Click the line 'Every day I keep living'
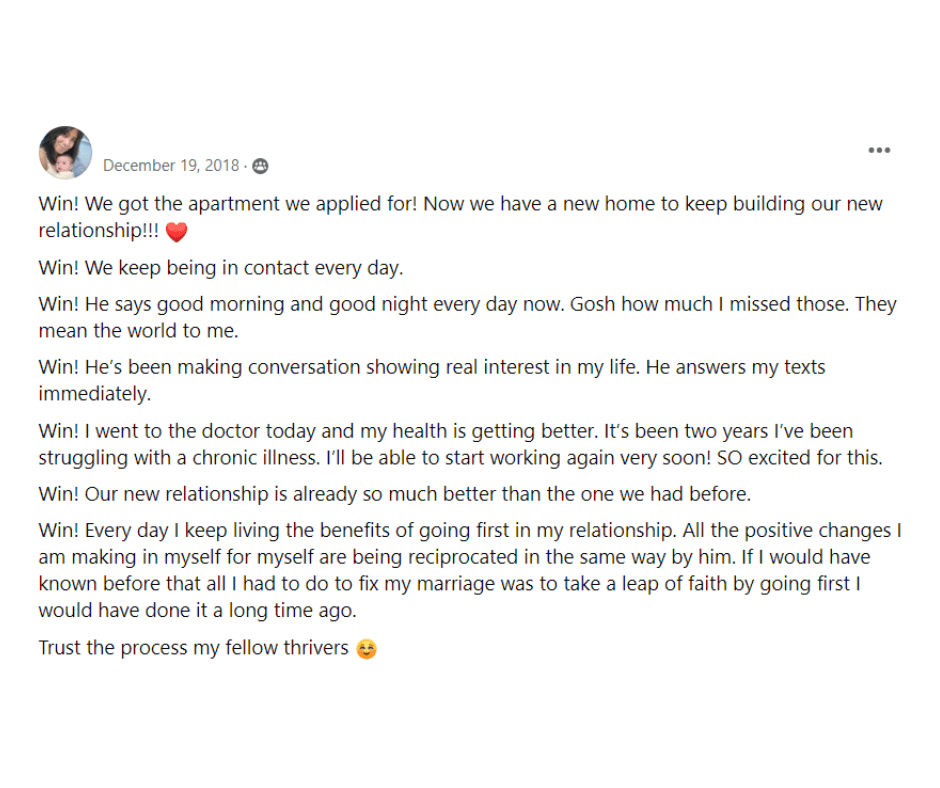The image size is (940, 788). pyautogui.click(x=470, y=531)
